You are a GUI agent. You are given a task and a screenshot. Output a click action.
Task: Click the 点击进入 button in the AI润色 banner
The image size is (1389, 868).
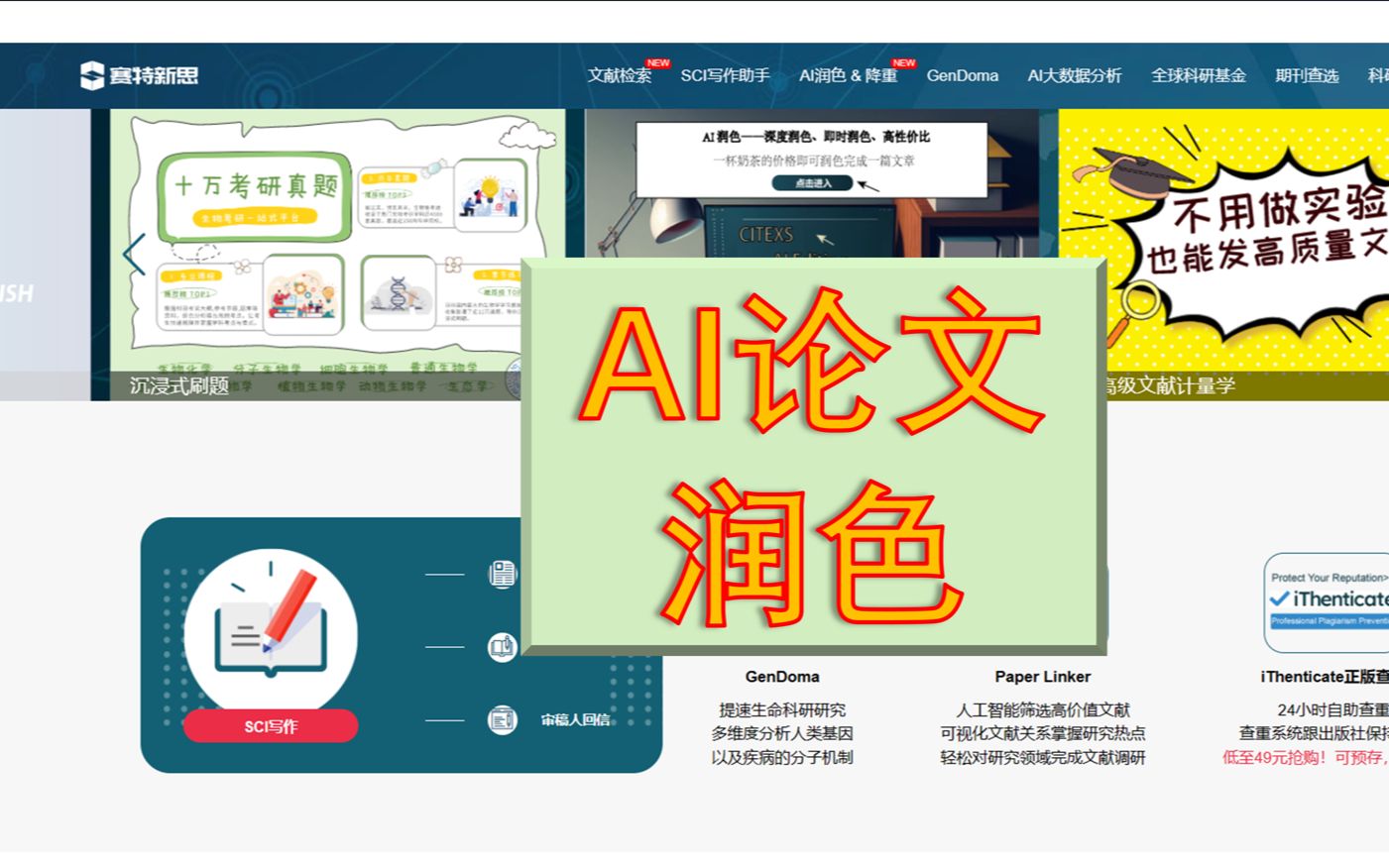[x=813, y=183]
